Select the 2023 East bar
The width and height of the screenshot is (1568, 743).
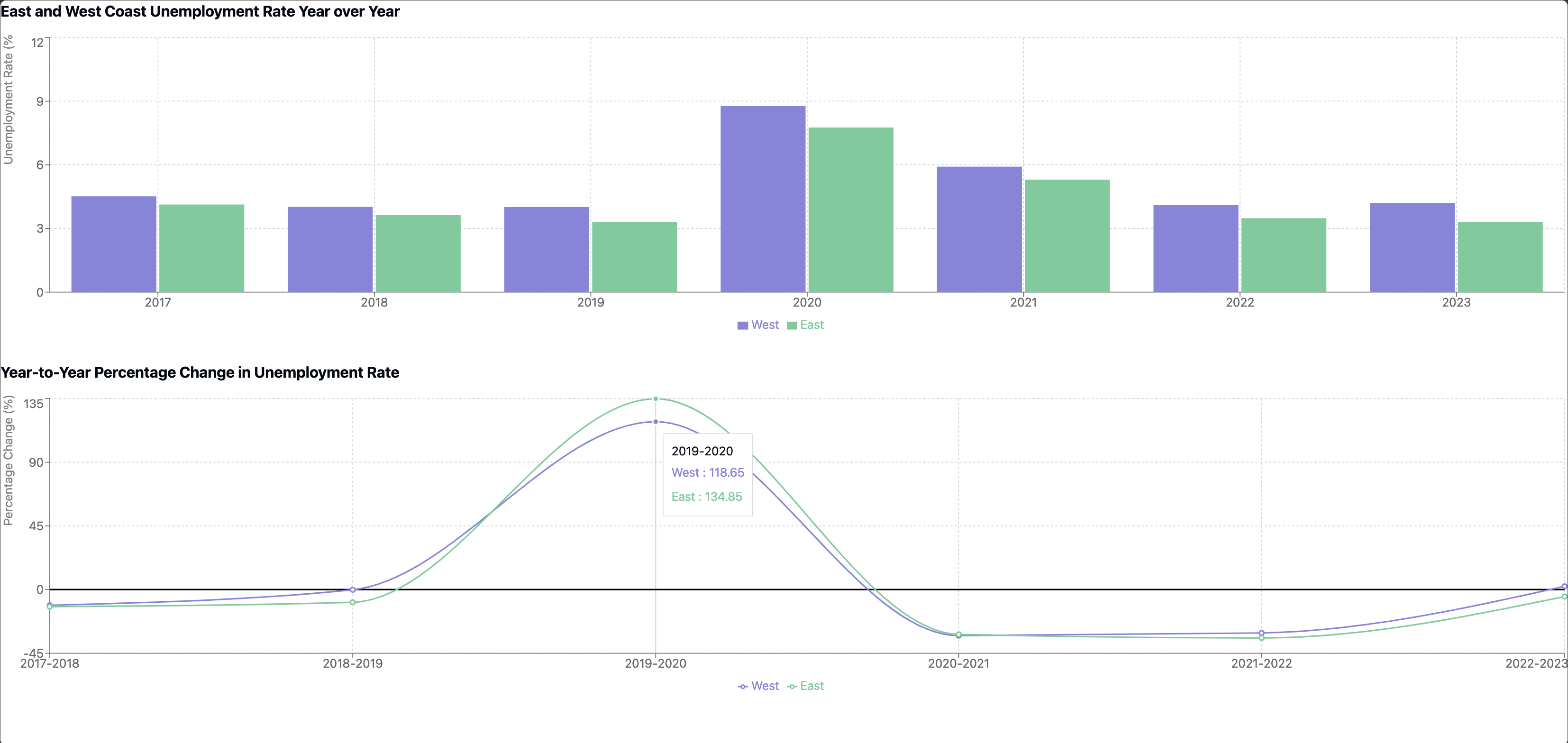pos(1500,257)
